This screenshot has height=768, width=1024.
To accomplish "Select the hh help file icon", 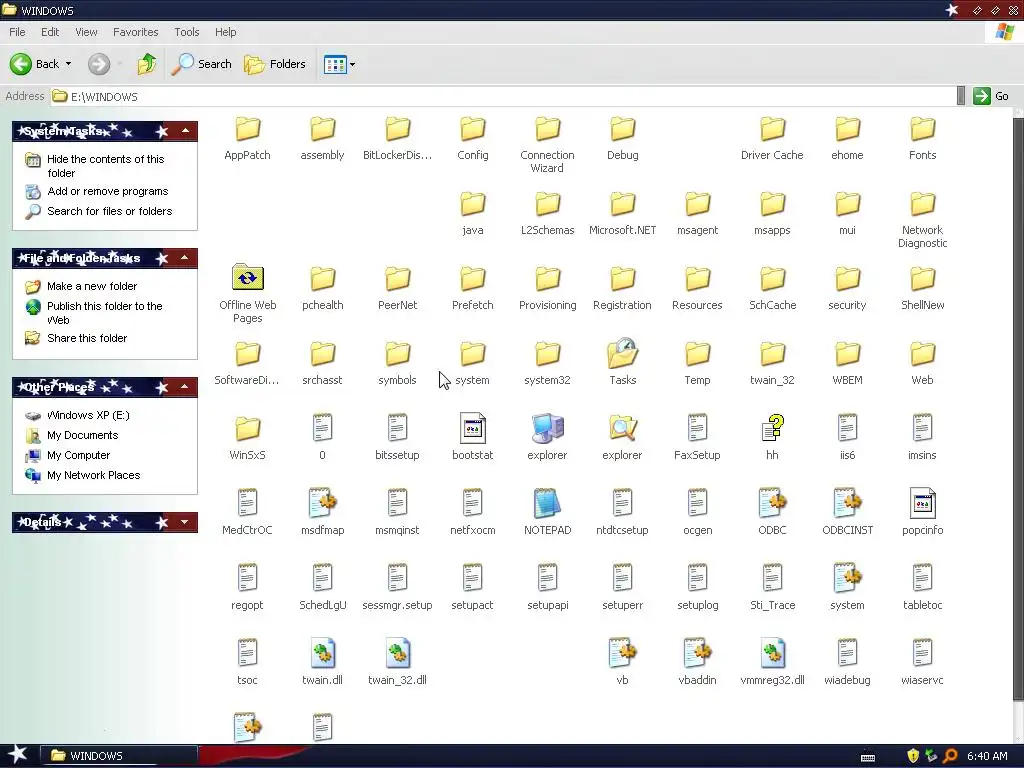I will click(x=772, y=428).
